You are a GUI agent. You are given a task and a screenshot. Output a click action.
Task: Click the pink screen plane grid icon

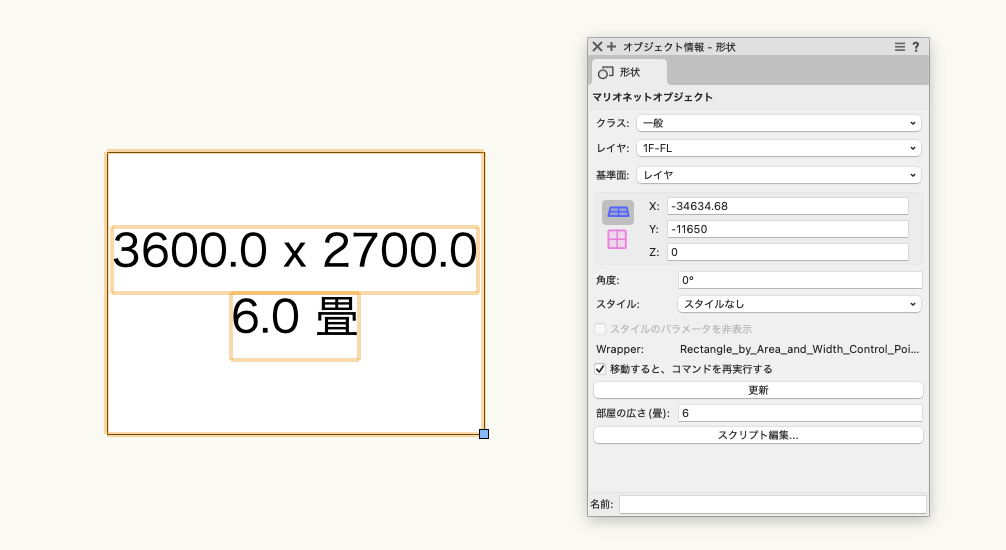[x=617, y=239]
